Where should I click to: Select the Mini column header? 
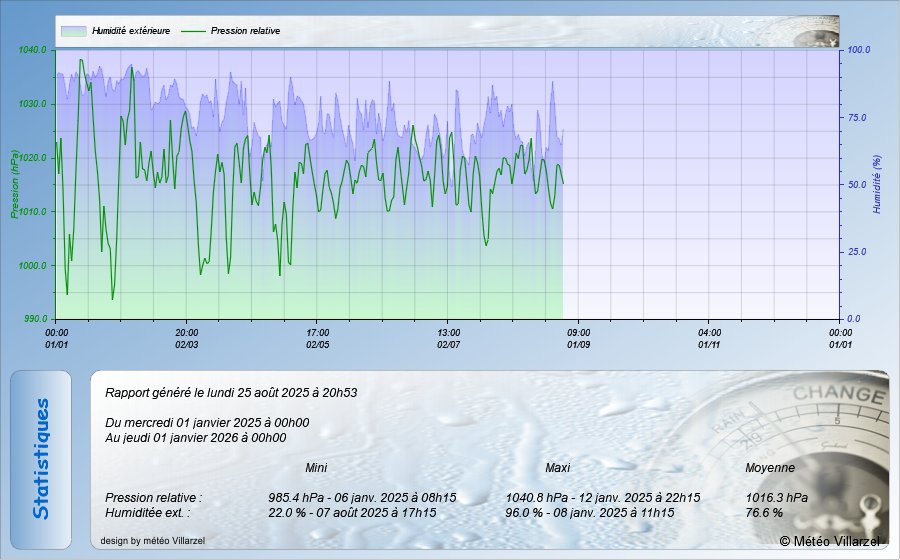click(x=316, y=467)
